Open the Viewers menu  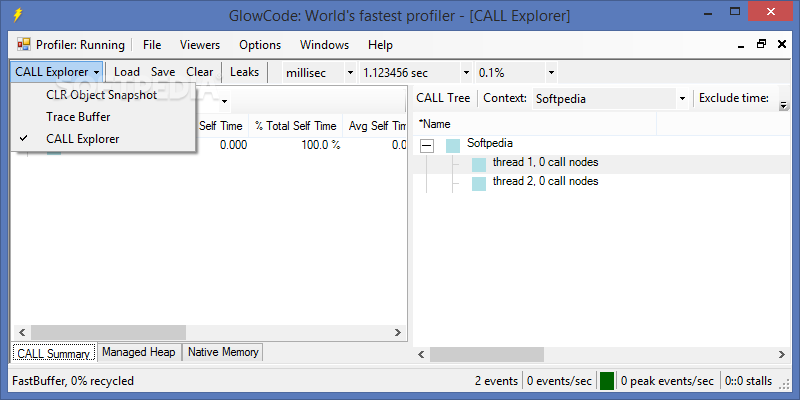[200, 45]
